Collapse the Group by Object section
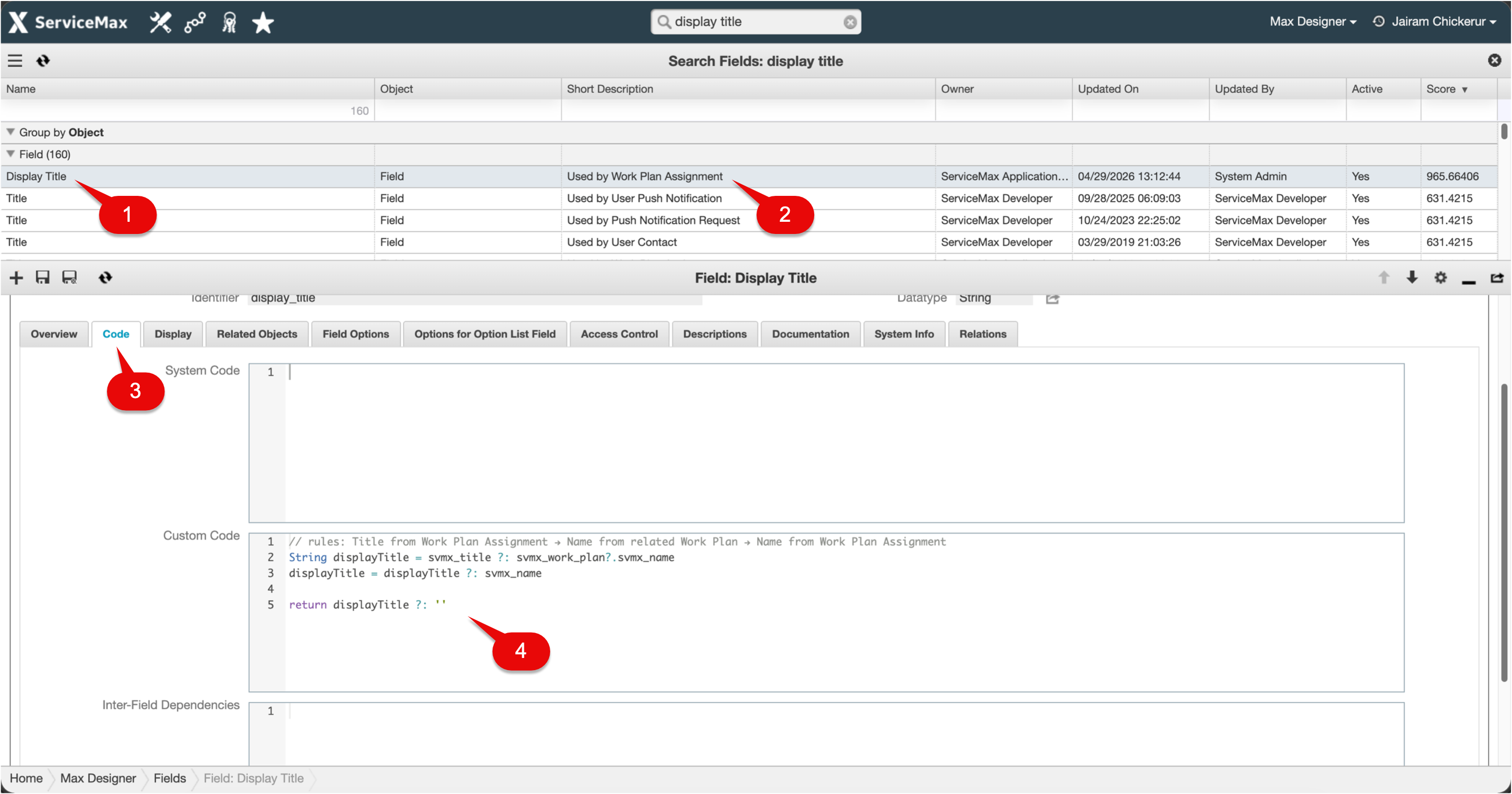Image resolution: width=1512 pixels, height=794 pixels. pyautogui.click(x=11, y=132)
